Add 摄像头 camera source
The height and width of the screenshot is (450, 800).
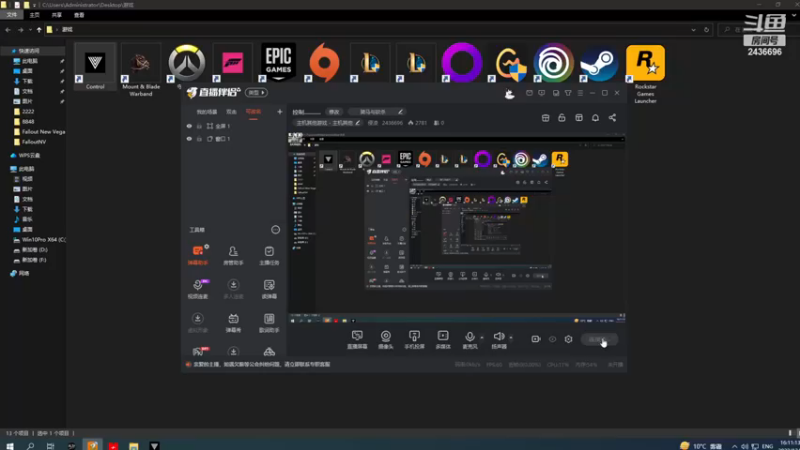[x=386, y=339]
